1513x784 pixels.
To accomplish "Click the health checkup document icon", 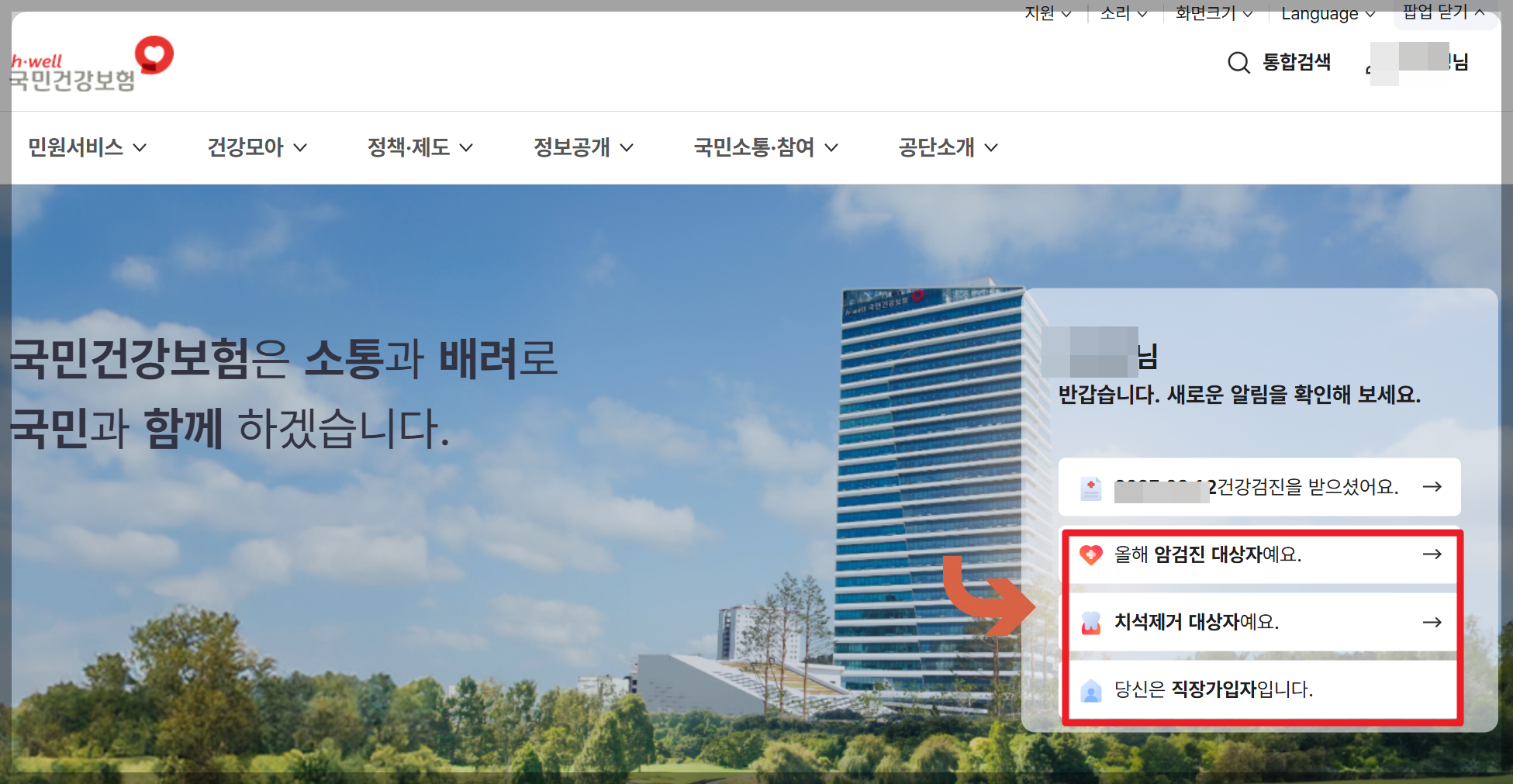I will pos(1090,488).
